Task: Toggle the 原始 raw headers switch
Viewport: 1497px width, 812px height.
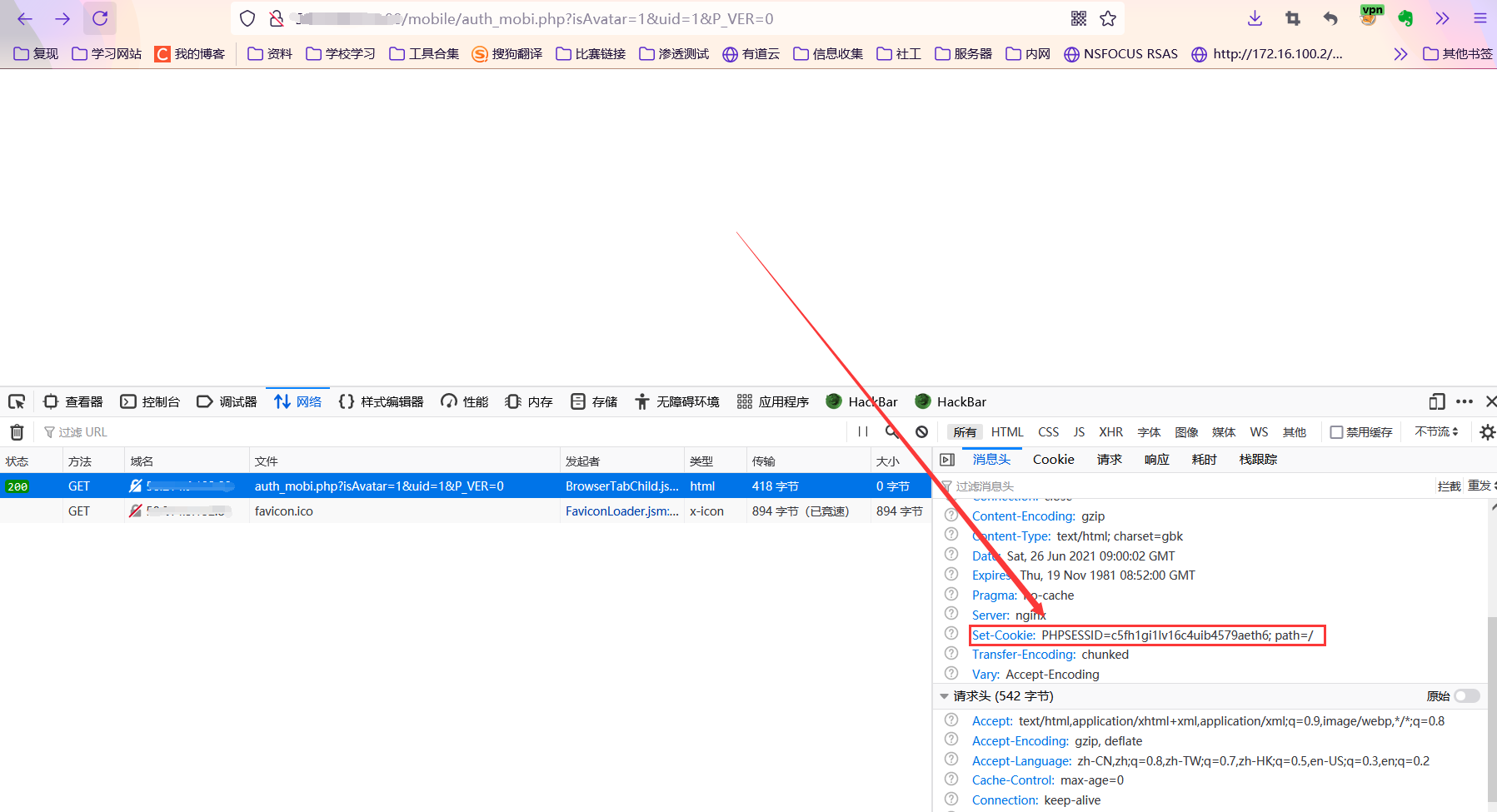Action: 1468,695
